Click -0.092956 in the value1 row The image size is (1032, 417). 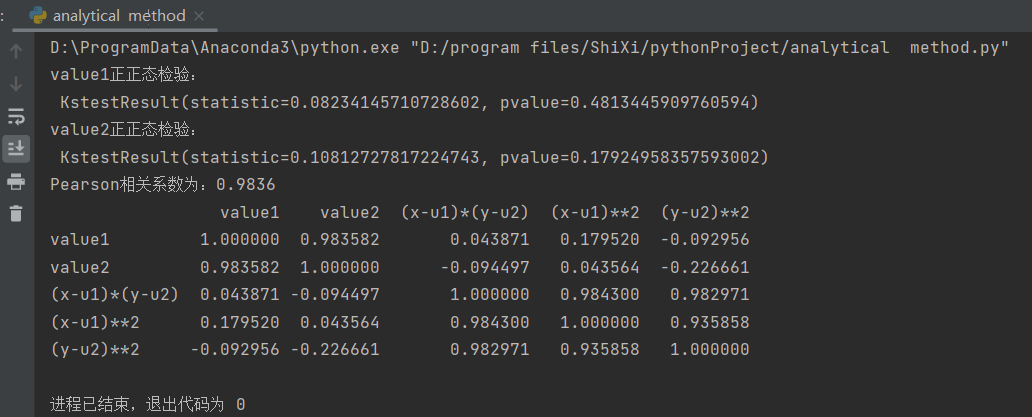705,240
